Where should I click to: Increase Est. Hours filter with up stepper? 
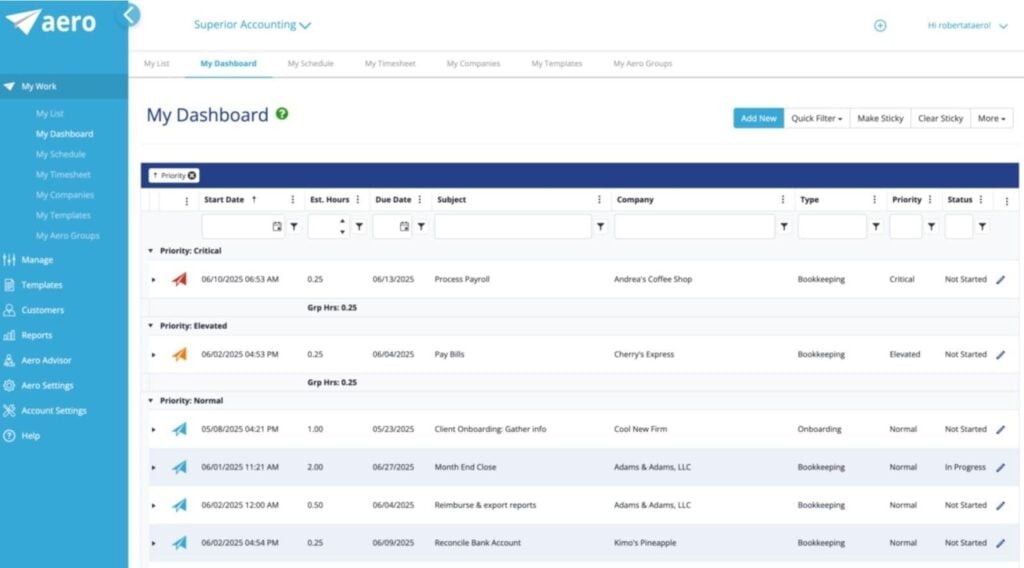point(342,221)
